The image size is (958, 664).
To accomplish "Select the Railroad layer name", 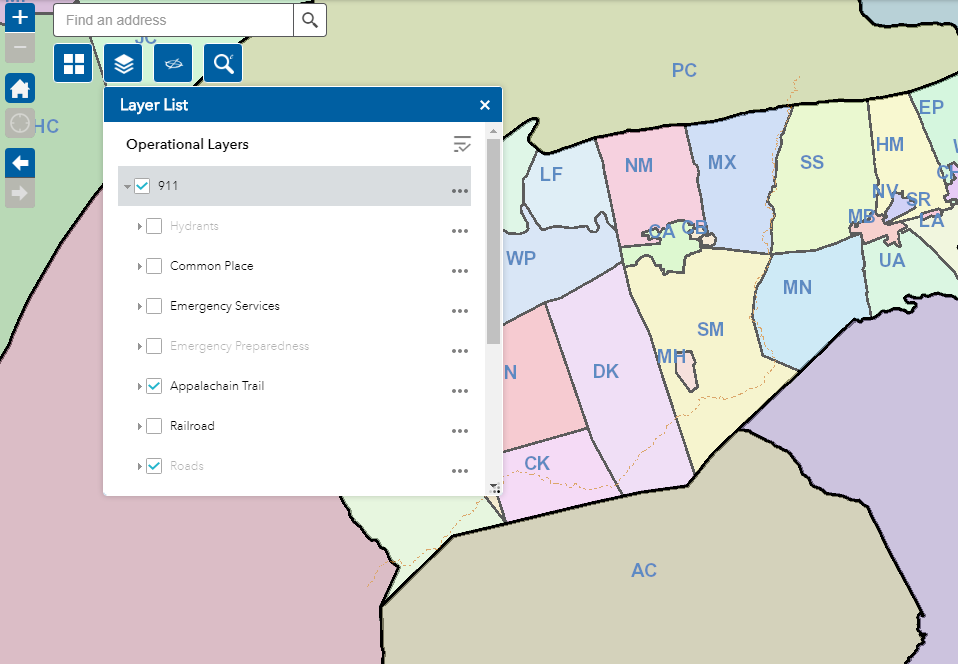I will [192, 426].
